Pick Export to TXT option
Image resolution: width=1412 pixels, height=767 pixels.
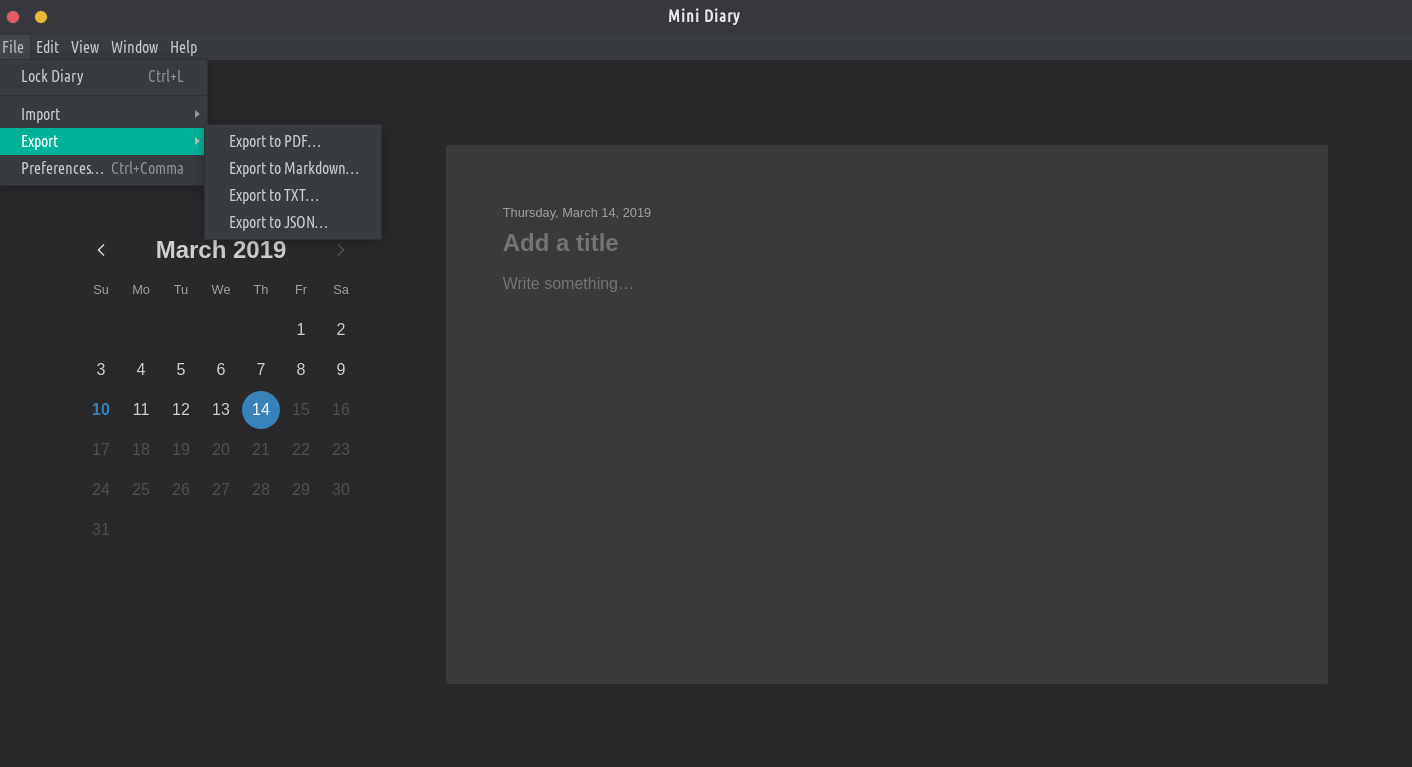[x=274, y=195]
